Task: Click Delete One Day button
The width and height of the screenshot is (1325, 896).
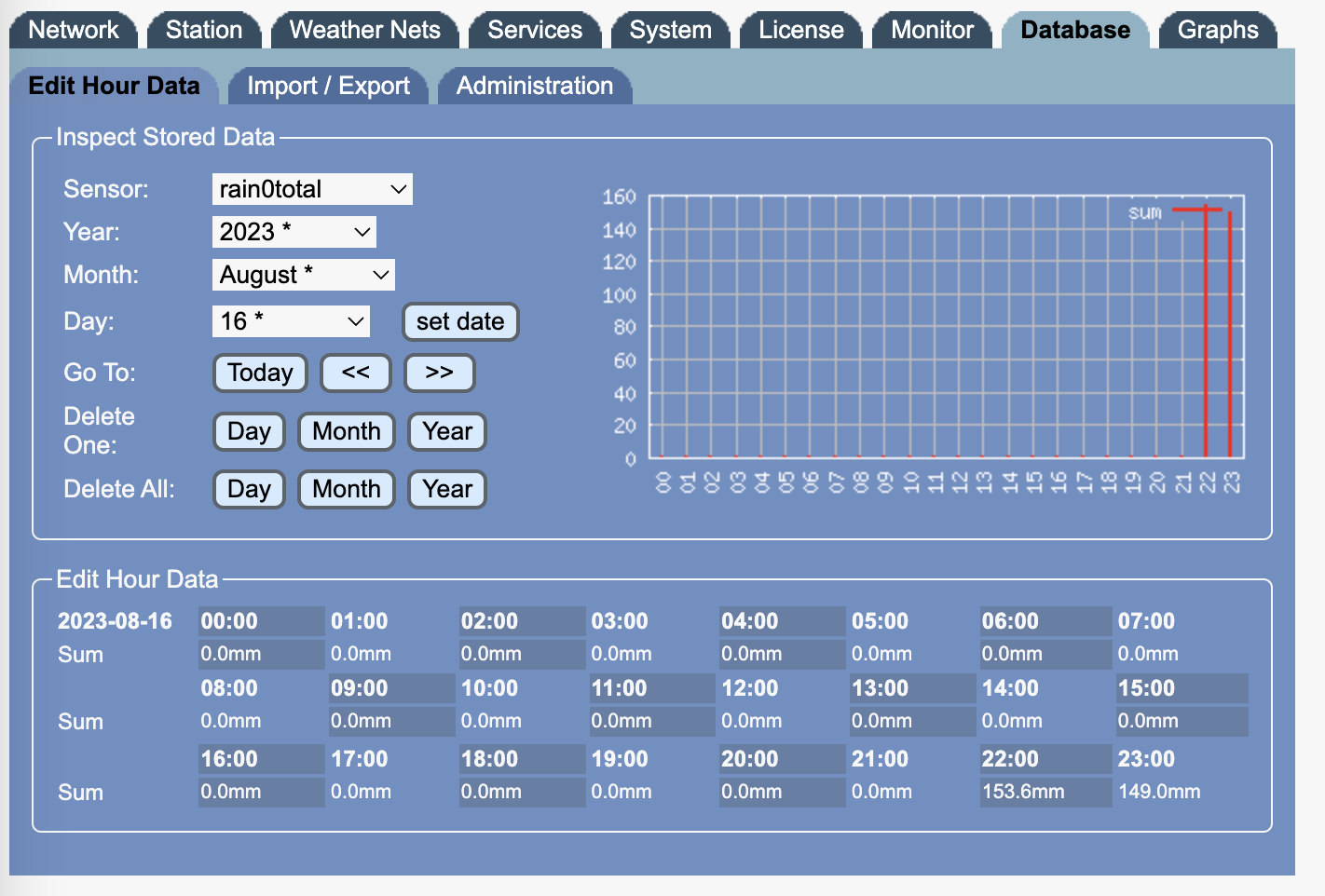Action: (x=249, y=431)
